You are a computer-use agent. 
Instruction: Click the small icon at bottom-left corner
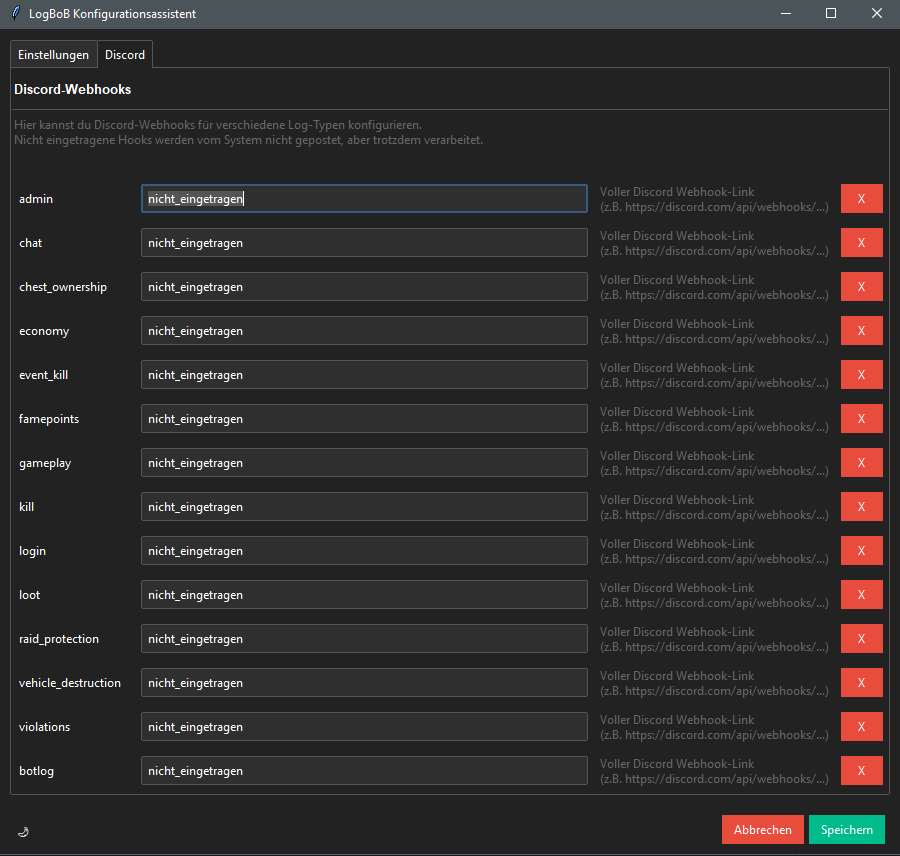(24, 832)
